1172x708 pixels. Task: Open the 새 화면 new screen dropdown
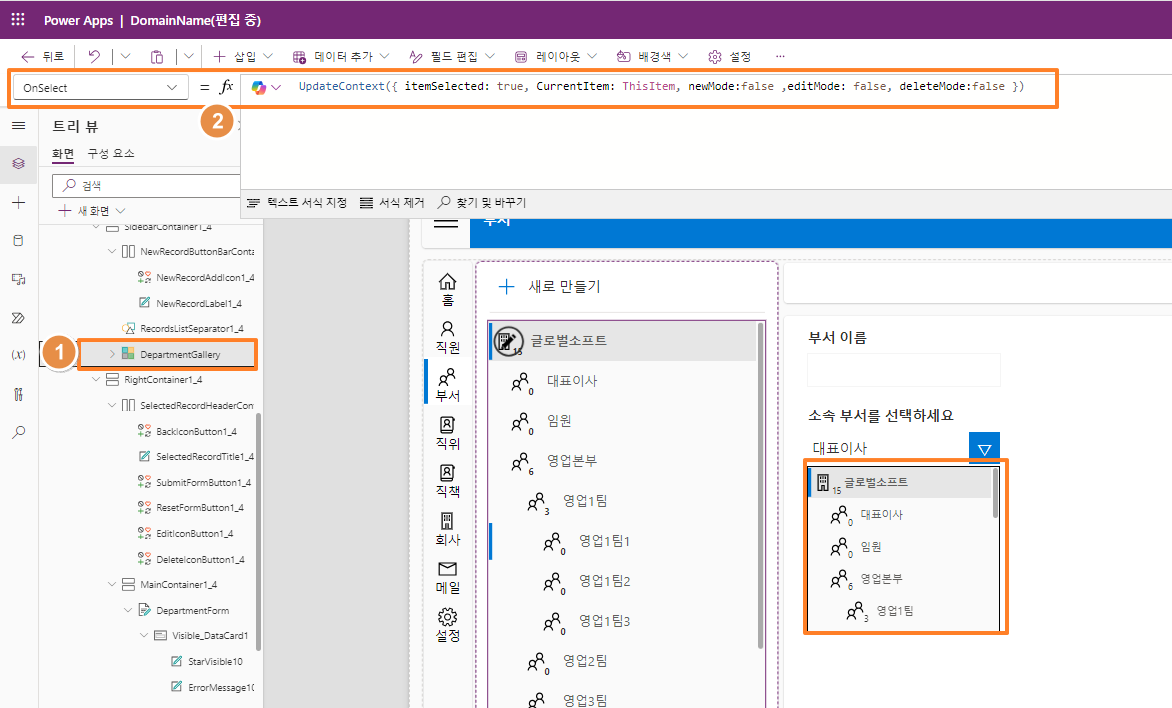91,211
